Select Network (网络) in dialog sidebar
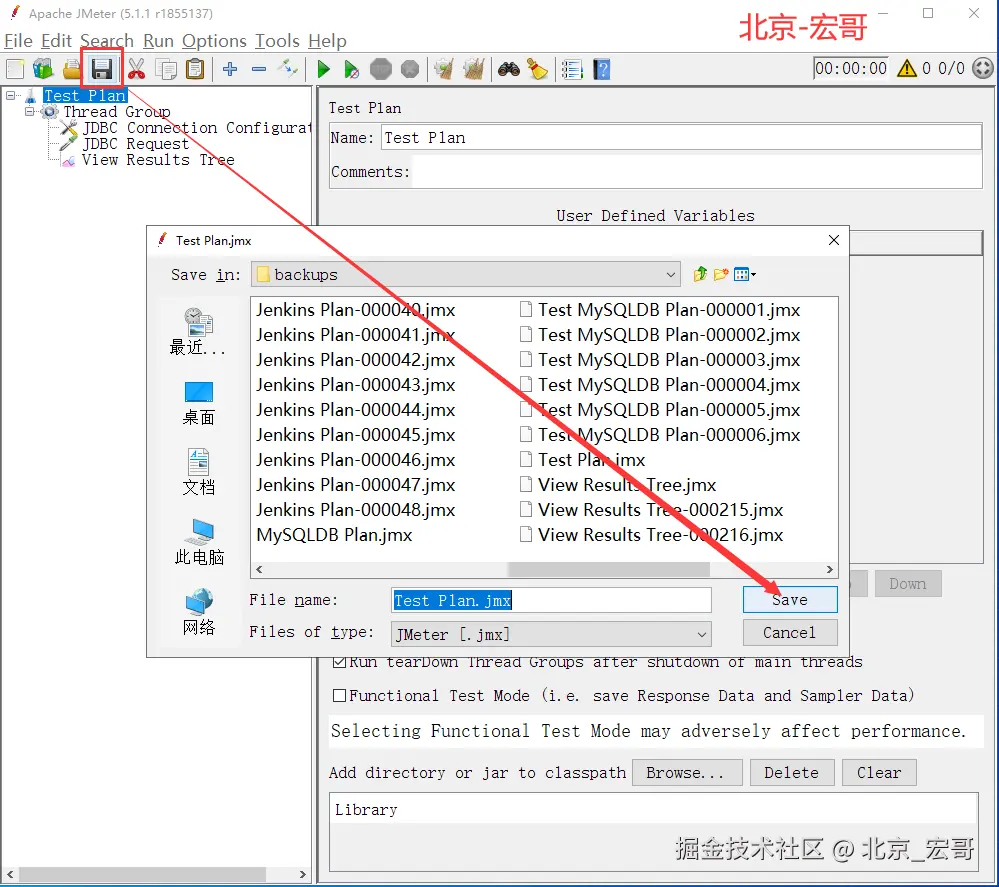The width and height of the screenshot is (999, 887). pyautogui.click(x=199, y=612)
